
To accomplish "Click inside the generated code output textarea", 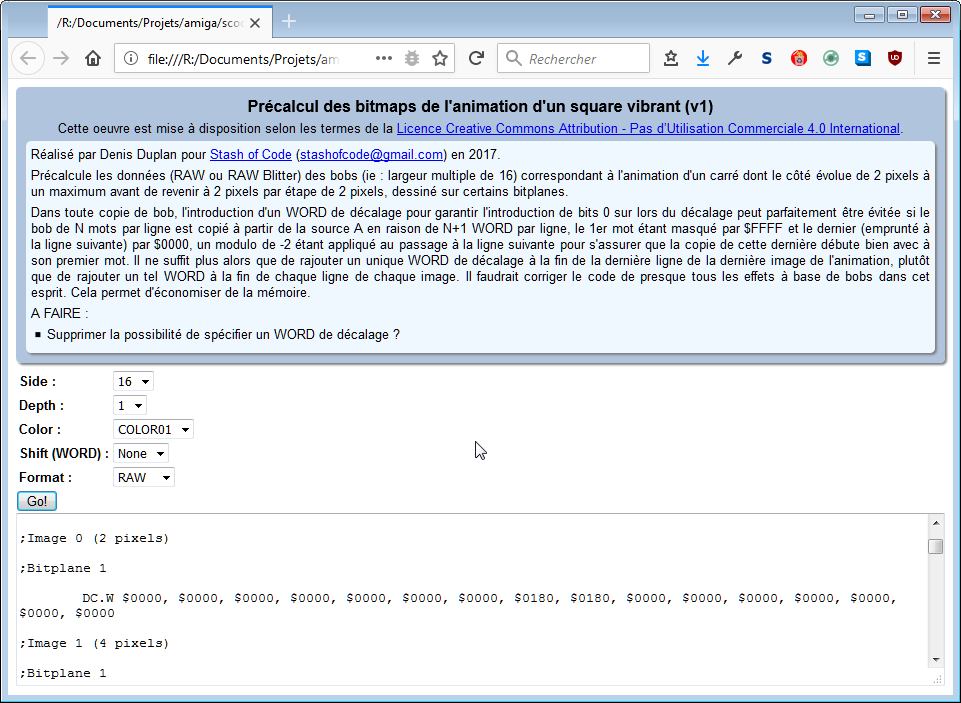I will pyautogui.click(x=472, y=599).
